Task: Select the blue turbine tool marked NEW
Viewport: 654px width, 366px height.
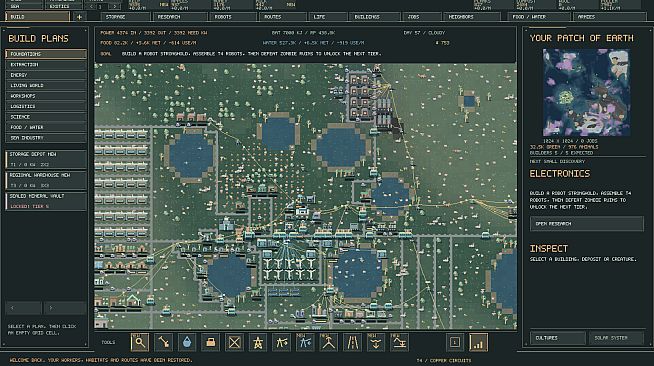Action: point(305,343)
